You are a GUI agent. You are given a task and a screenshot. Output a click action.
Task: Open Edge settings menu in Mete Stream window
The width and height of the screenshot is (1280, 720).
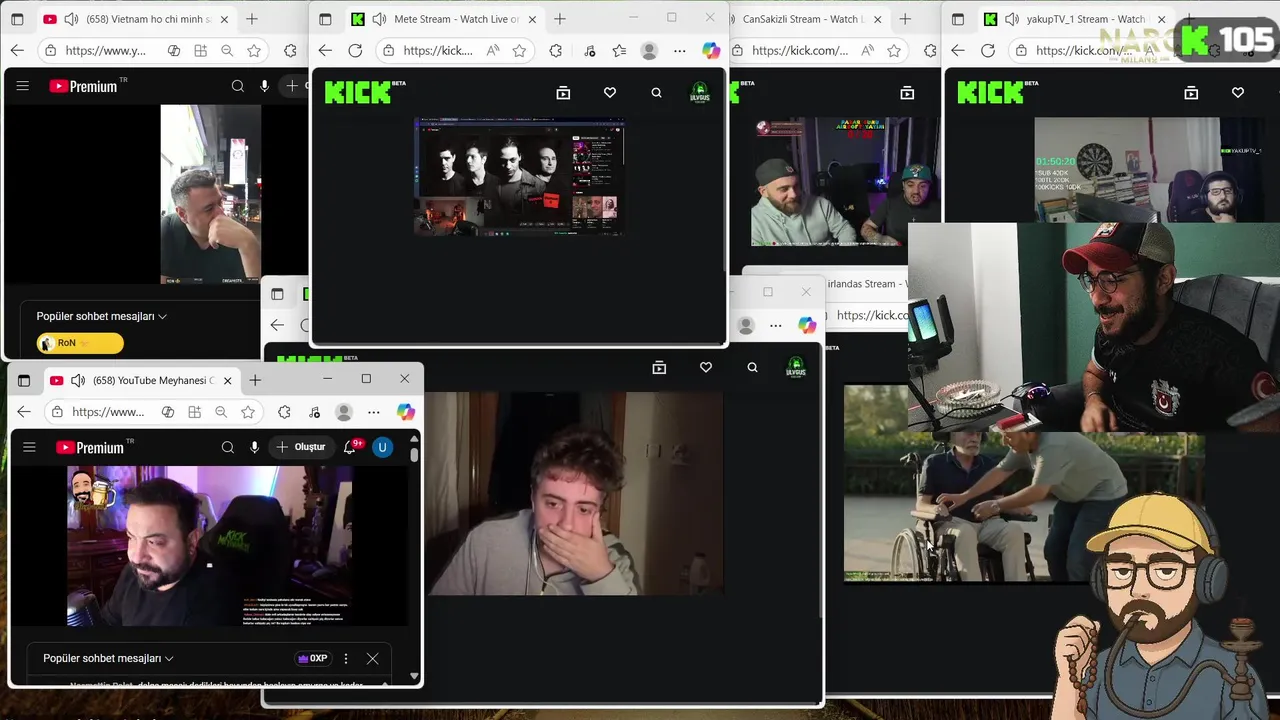(679, 50)
